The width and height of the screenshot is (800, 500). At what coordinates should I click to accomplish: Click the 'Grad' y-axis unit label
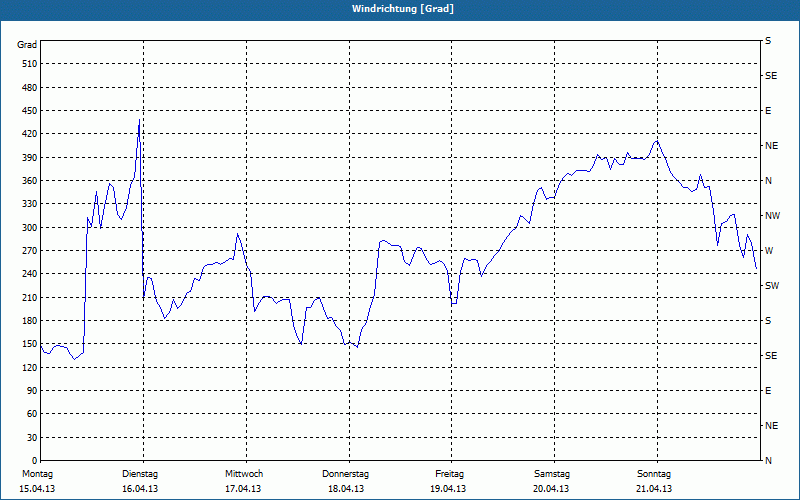tap(27, 45)
